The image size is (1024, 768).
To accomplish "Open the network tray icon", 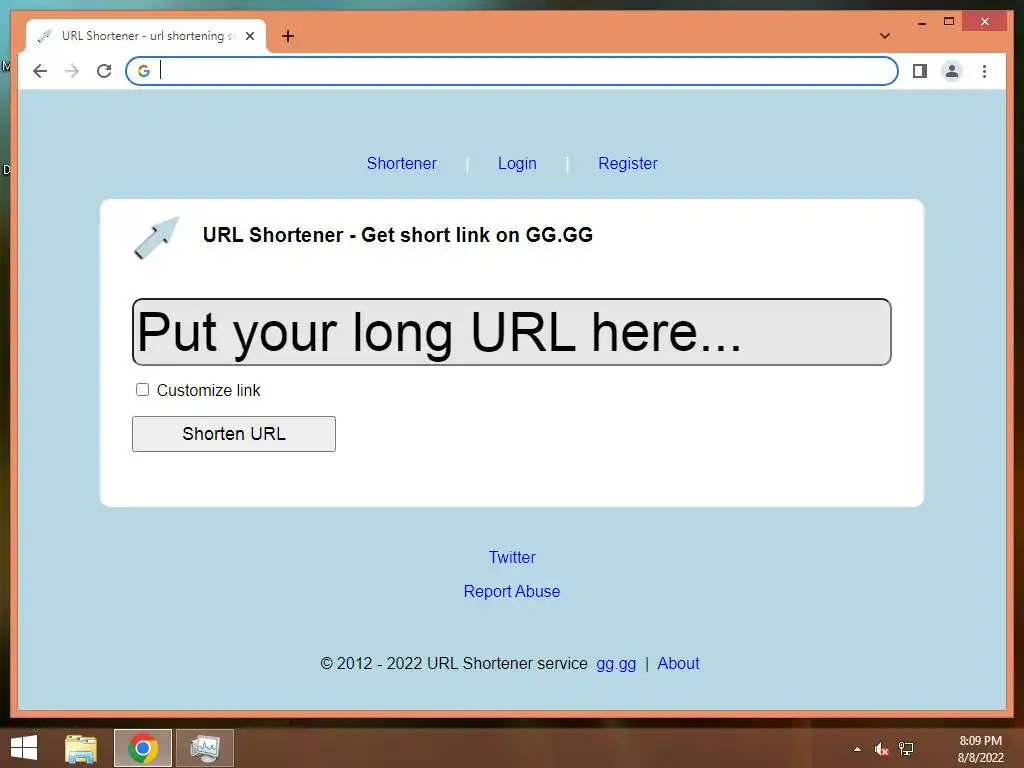I will (x=906, y=749).
